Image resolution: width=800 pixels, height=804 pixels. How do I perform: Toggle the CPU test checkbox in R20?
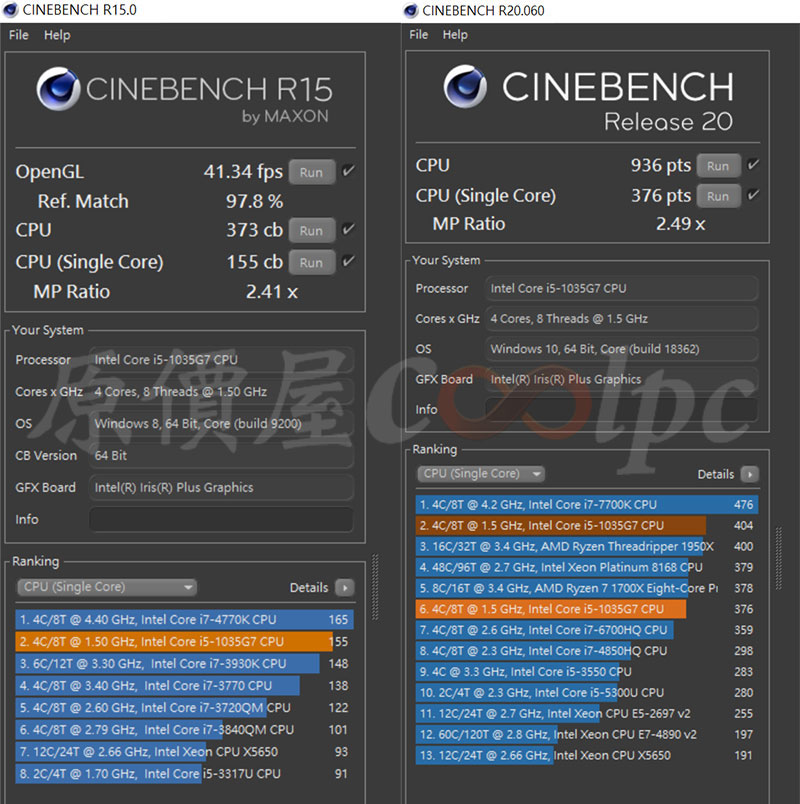click(753, 165)
